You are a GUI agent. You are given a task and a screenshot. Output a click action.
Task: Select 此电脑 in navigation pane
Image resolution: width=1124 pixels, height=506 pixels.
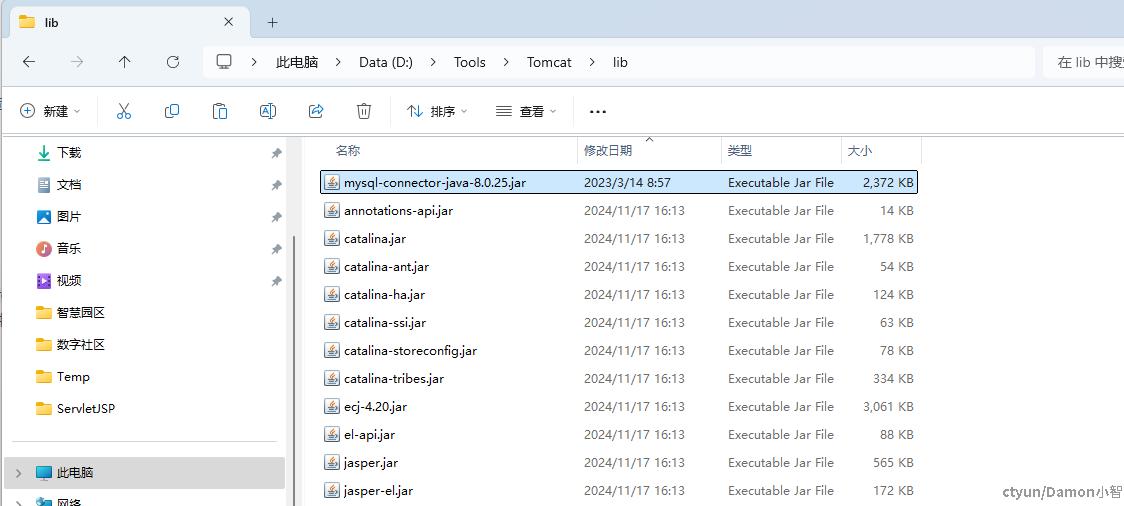click(145, 473)
